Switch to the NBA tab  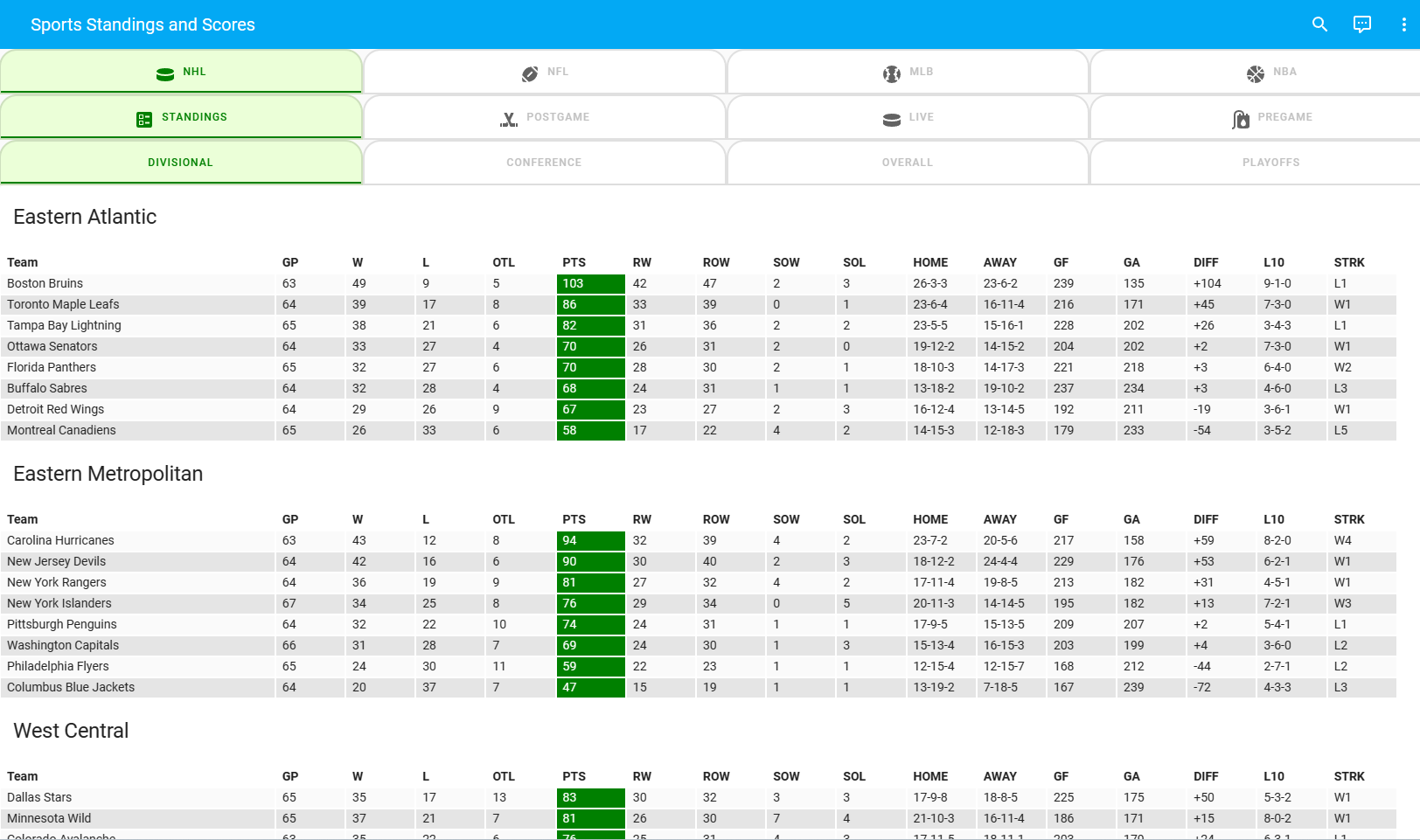[1256, 72]
